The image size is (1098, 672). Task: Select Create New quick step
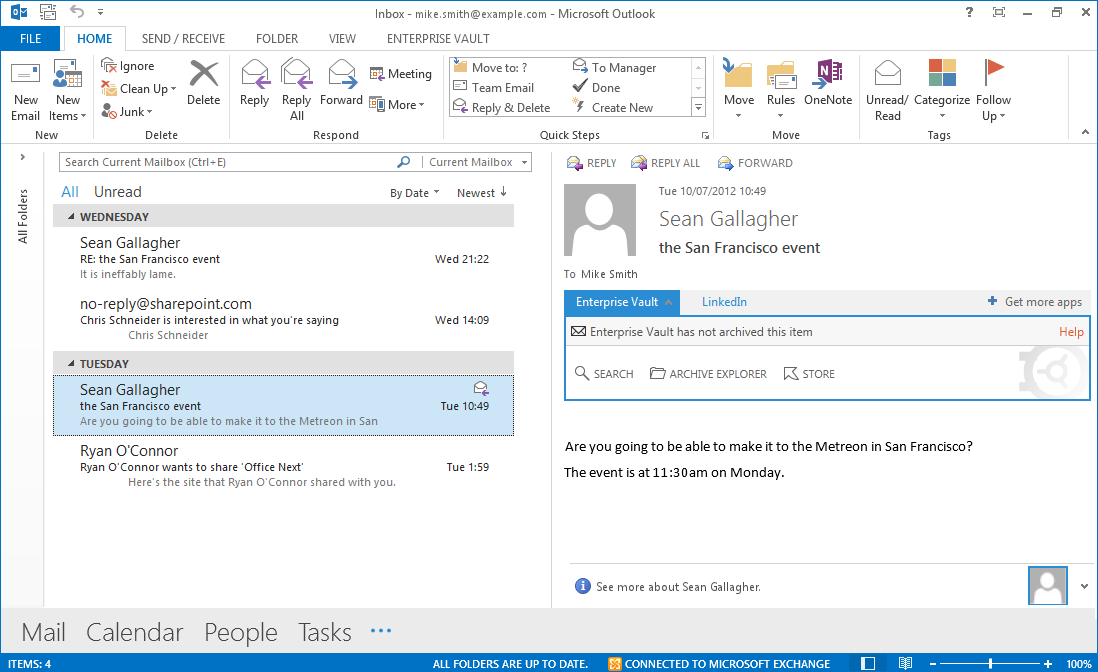[613, 107]
